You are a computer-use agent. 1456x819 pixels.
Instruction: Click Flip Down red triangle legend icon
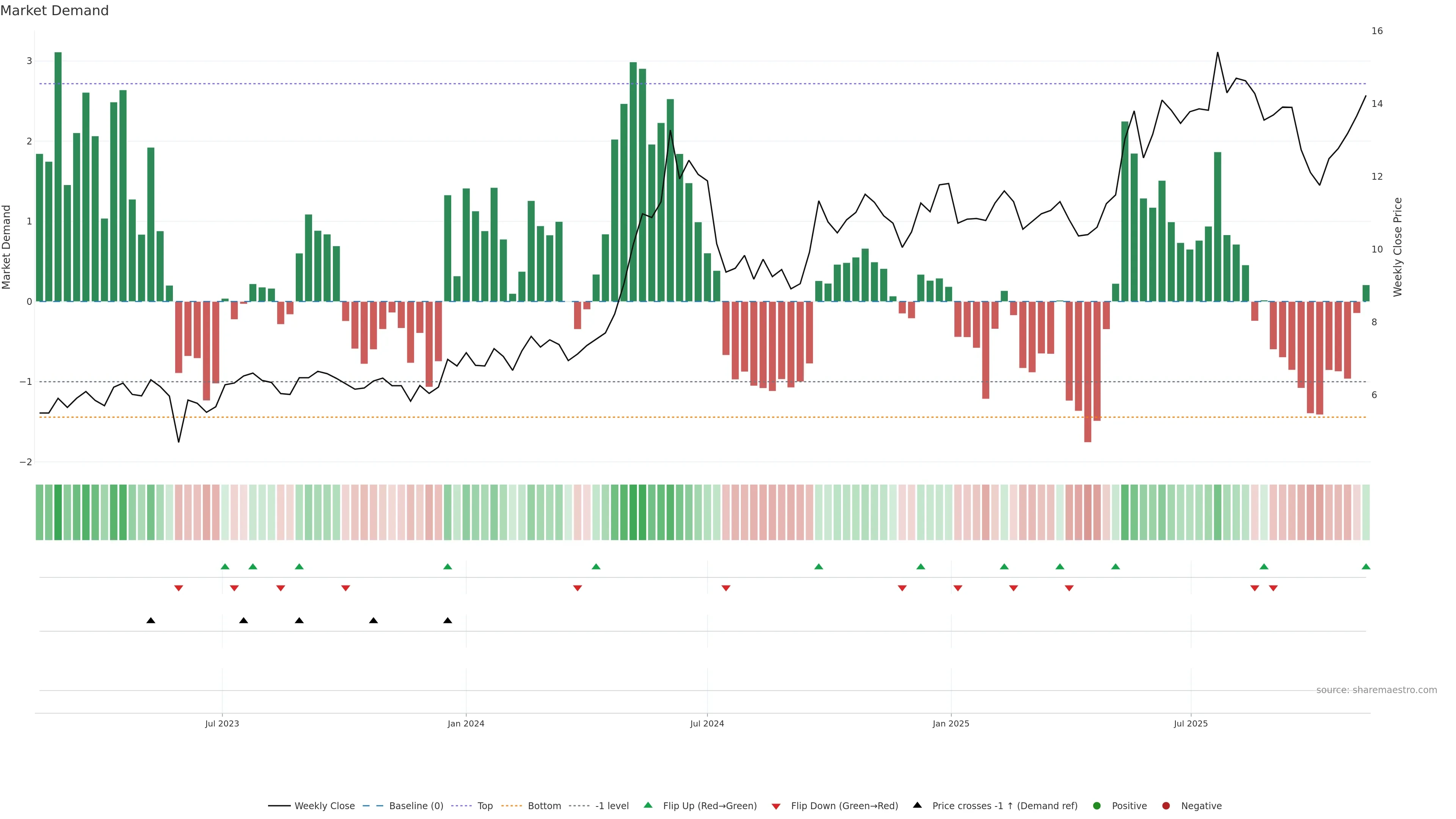[776, 806]
